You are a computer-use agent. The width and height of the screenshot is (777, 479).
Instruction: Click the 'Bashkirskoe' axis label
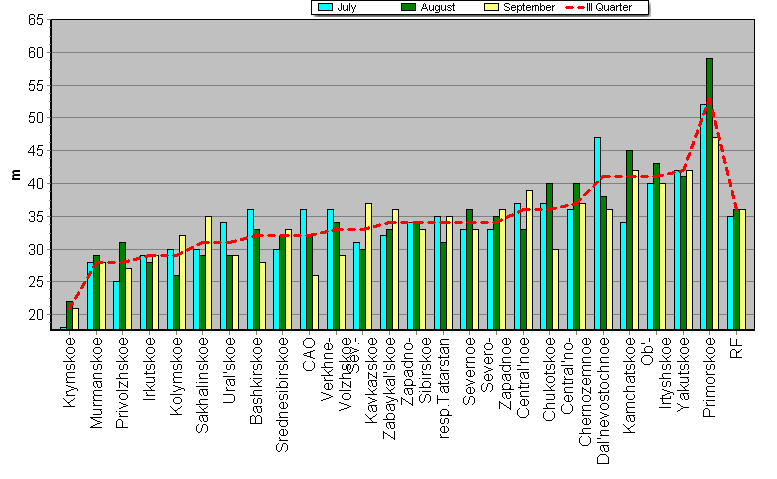(x=256, y=380)
